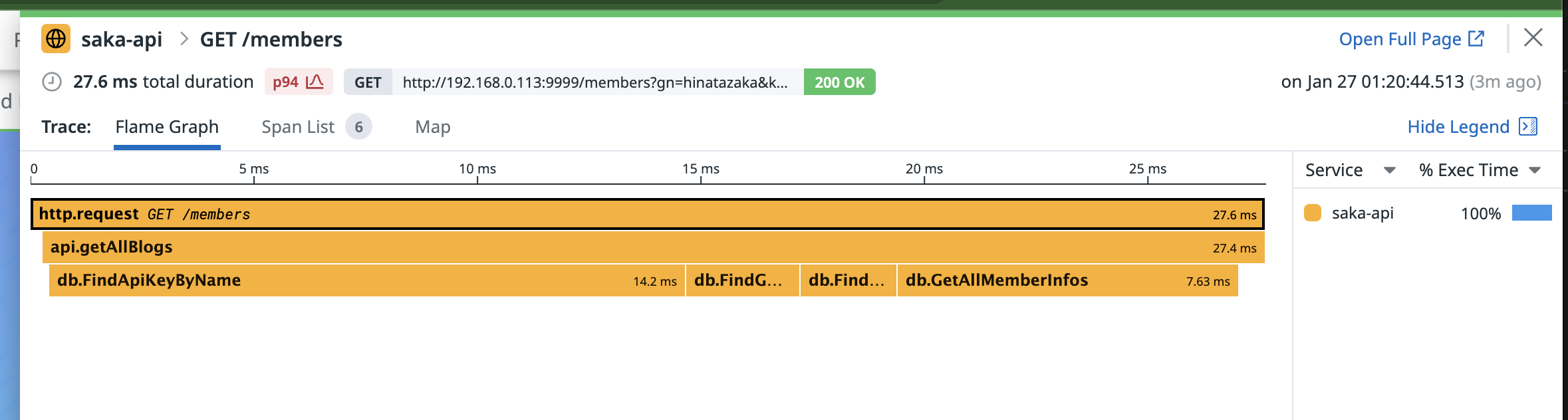Click the breadcrumb chevron separator
1568x420 pixels.
[184, 39]
